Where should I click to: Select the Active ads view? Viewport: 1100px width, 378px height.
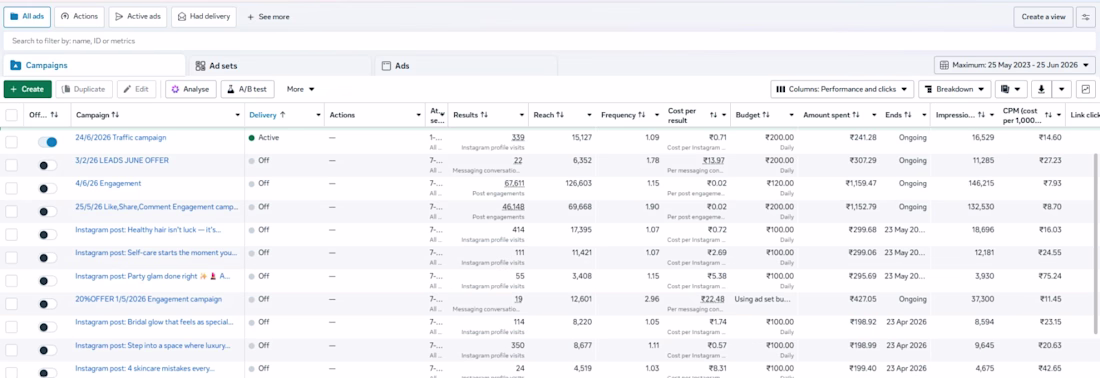coord(138,16)
